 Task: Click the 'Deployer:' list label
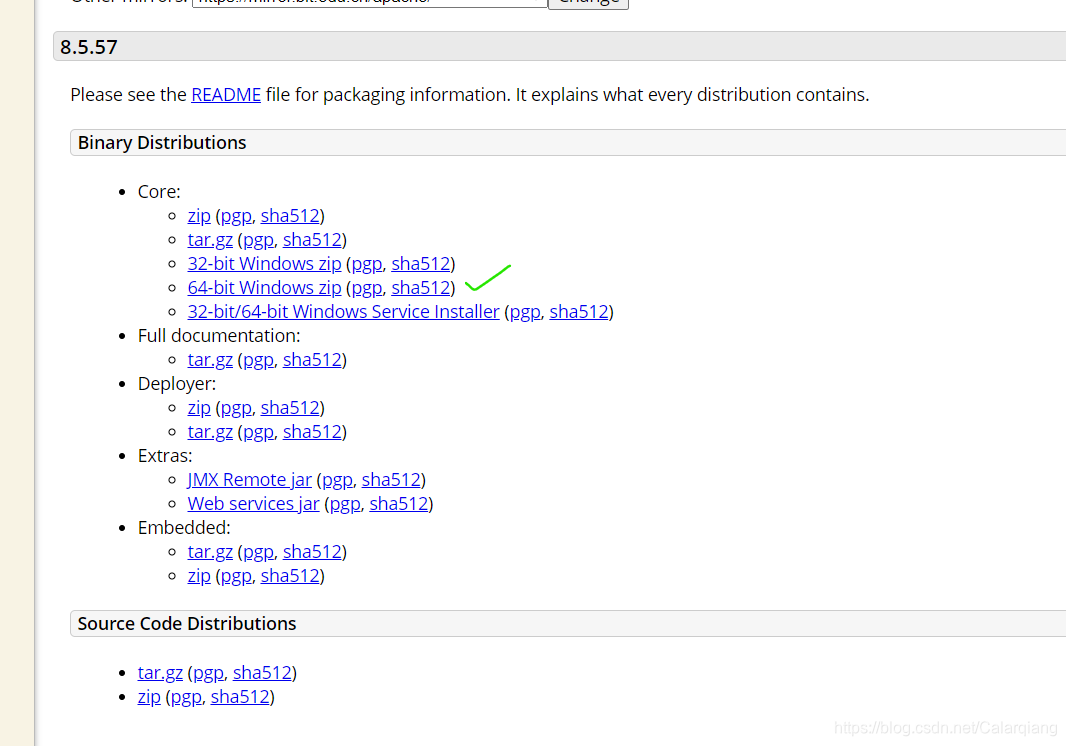tap(177, 384)
